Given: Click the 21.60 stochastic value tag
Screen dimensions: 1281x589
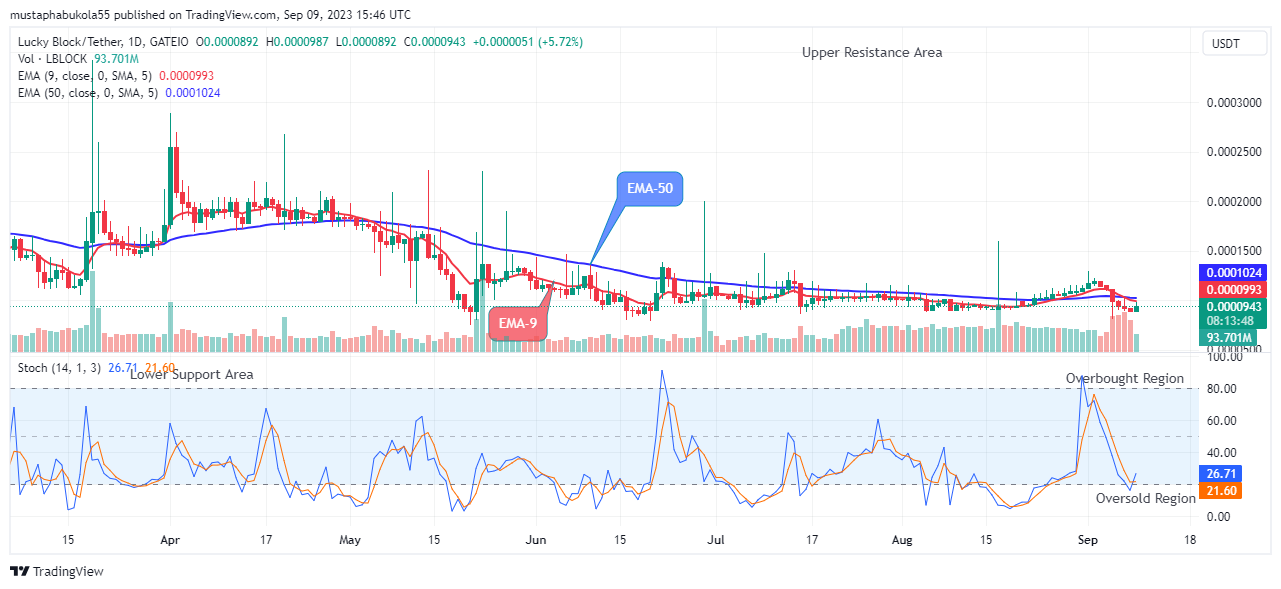Looking at the screenshot, I should point(1222,490).
